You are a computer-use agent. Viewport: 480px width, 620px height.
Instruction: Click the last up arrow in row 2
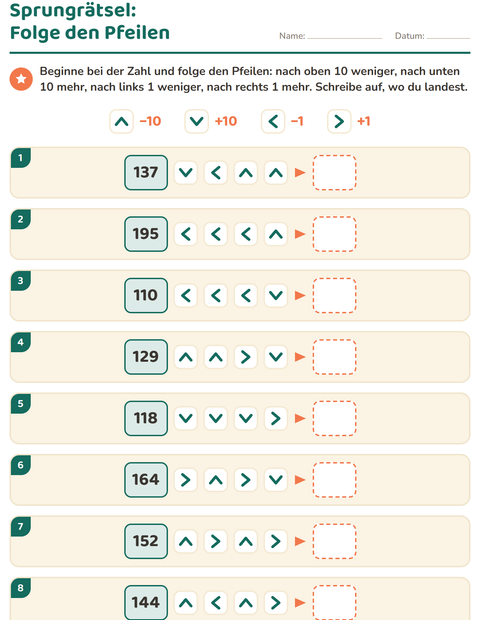pyautogui.click(x=276, y=234)
